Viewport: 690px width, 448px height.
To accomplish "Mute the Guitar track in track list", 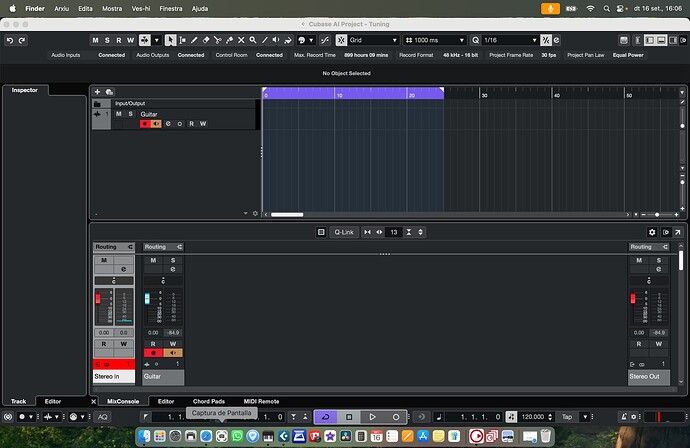I will tap(118, 114).
